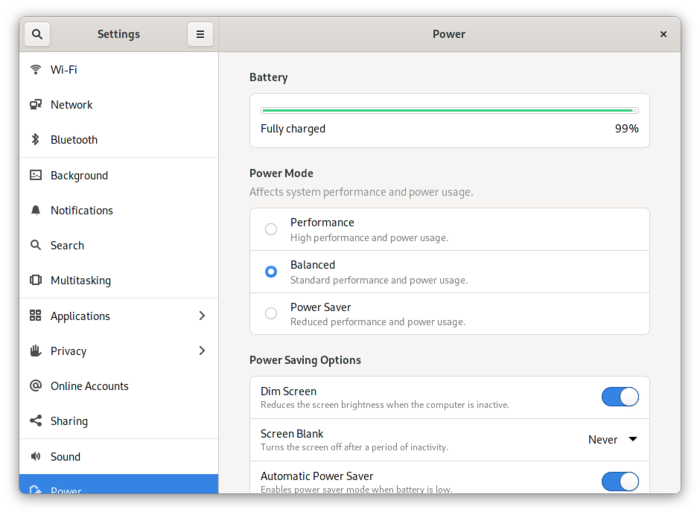The width and height of the screenshot is (700, 515).
Task: Click the Online Accounts at-sign icon
Action: click(x=36, y=386)
